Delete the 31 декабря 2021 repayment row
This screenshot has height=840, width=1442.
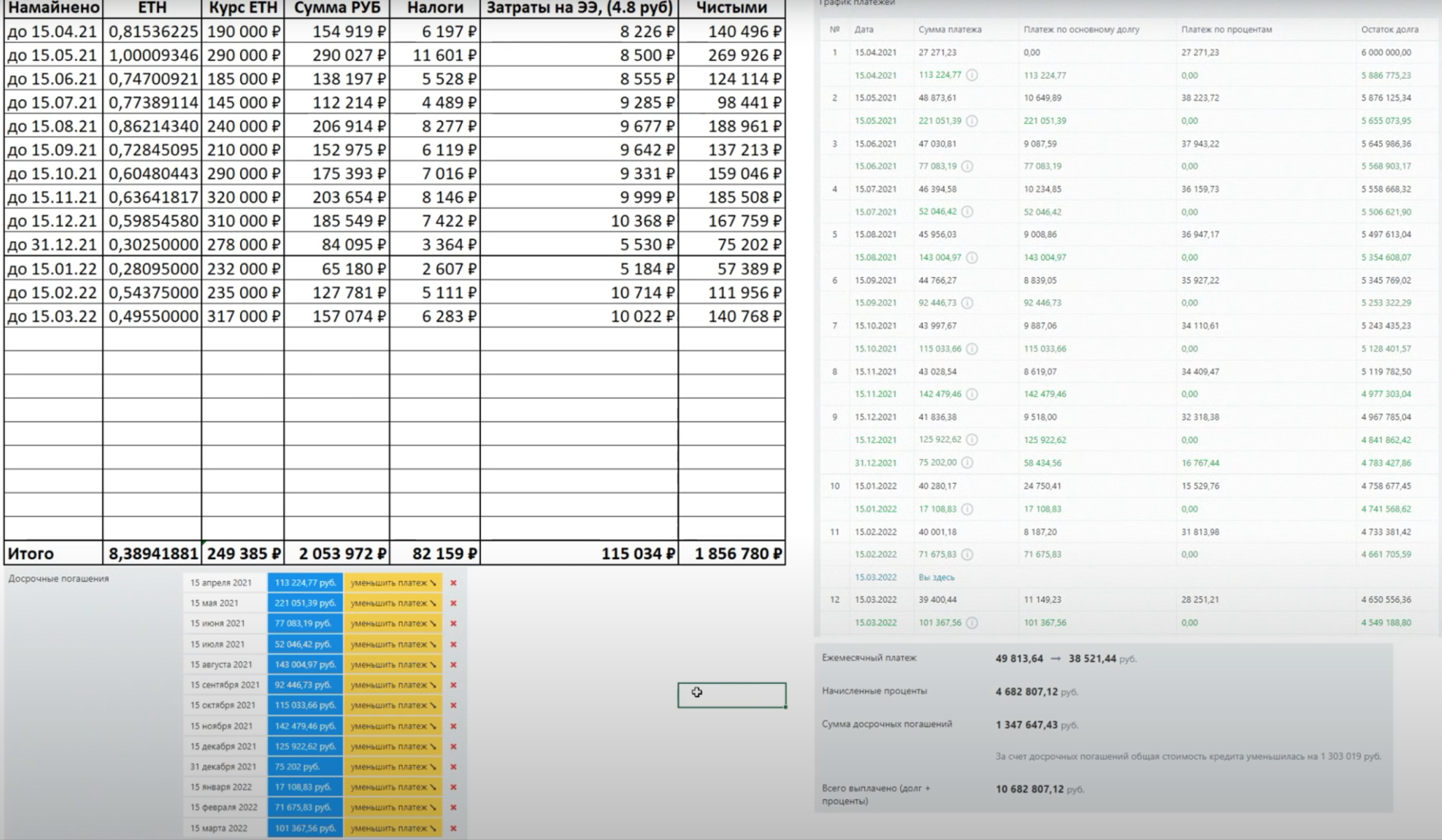[x=453, y=766]
